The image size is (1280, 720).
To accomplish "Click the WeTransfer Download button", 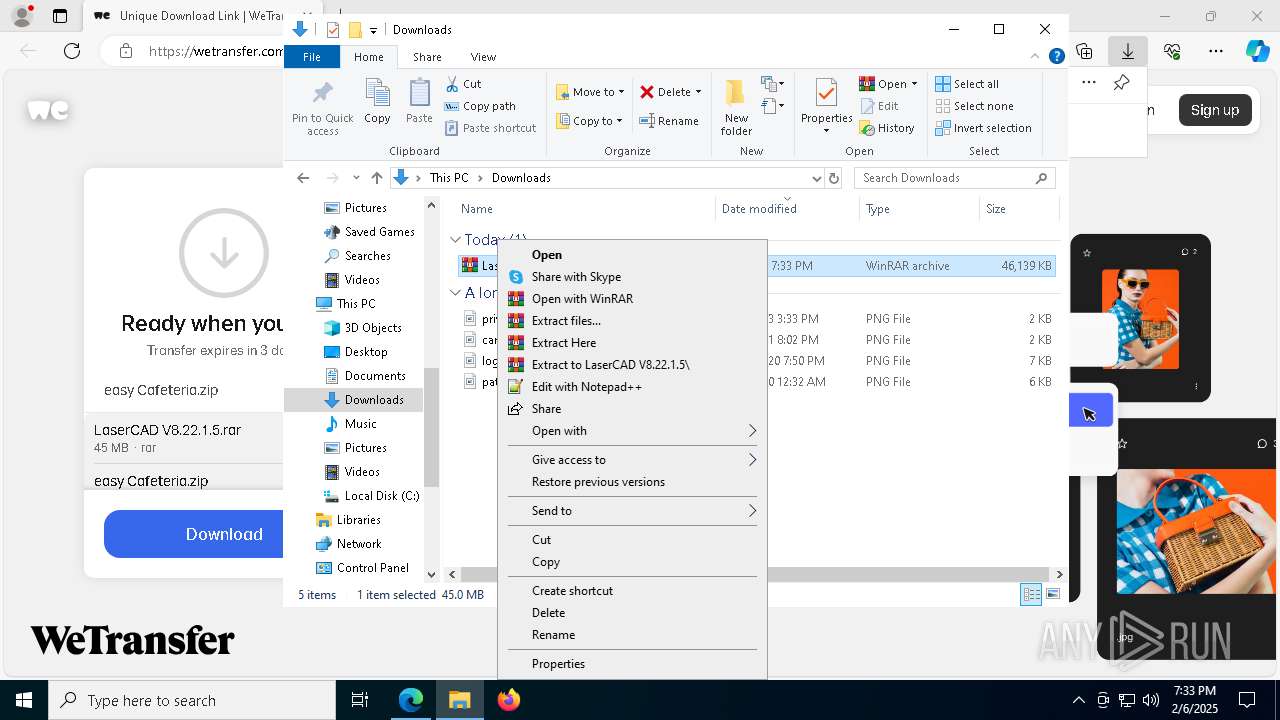I will 194,534.
